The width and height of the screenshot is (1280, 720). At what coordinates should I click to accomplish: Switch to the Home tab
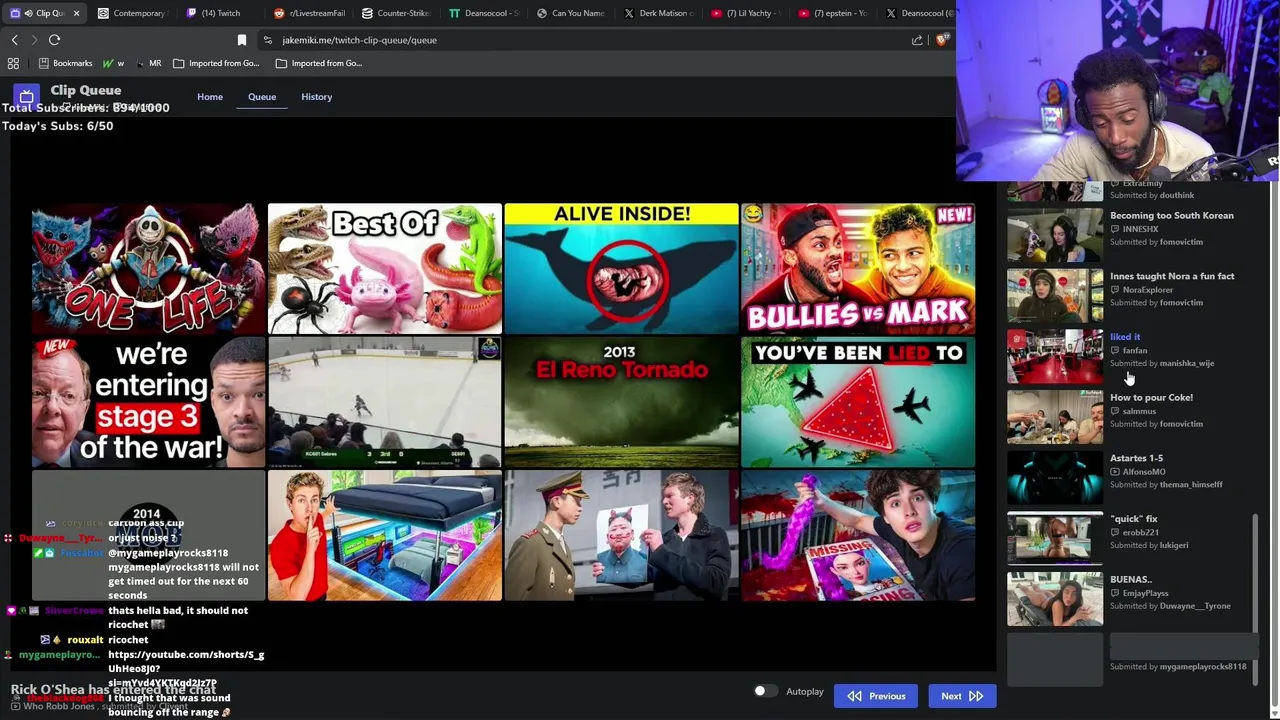click(x=210, y=97)
